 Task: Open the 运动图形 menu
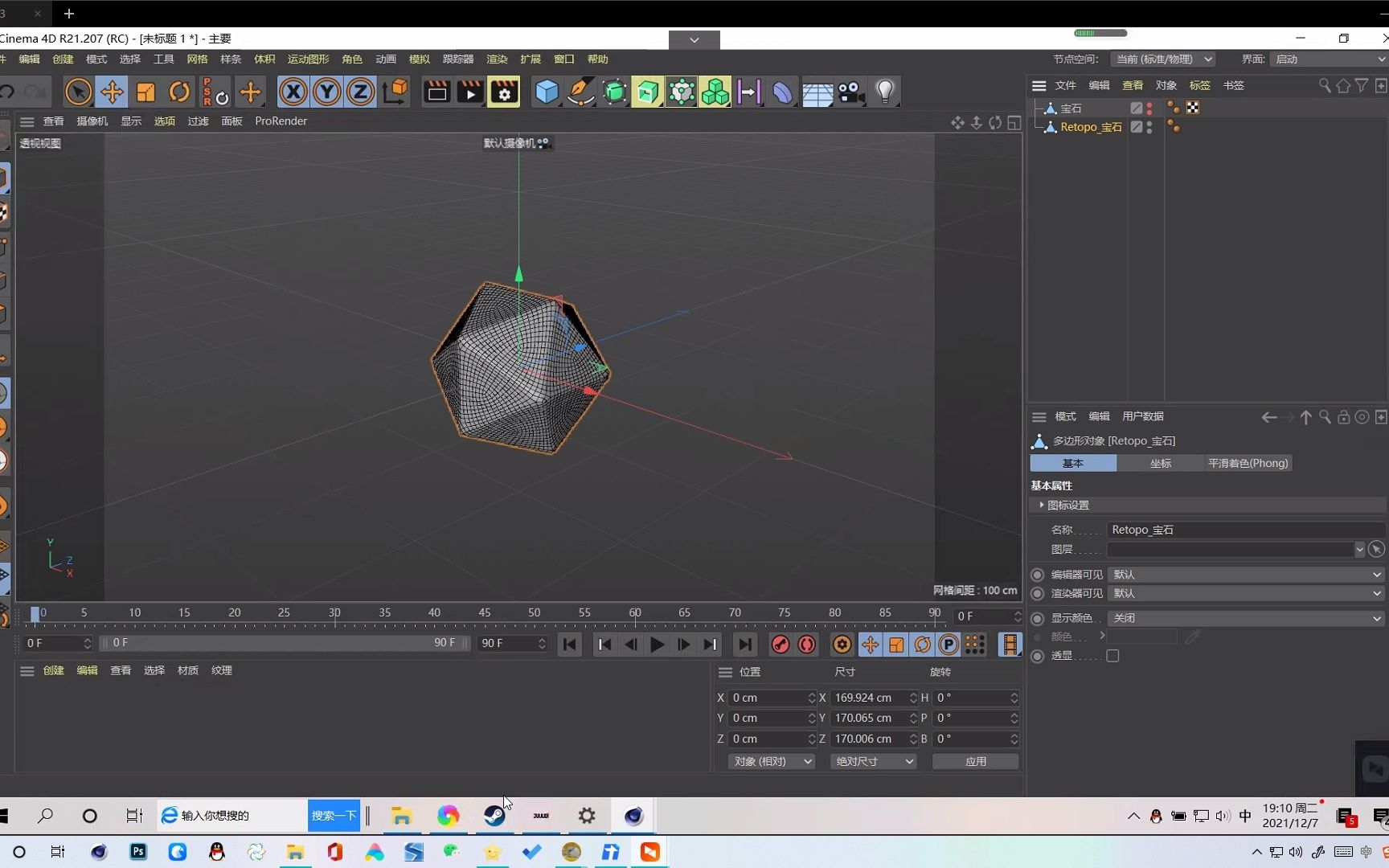308,59
